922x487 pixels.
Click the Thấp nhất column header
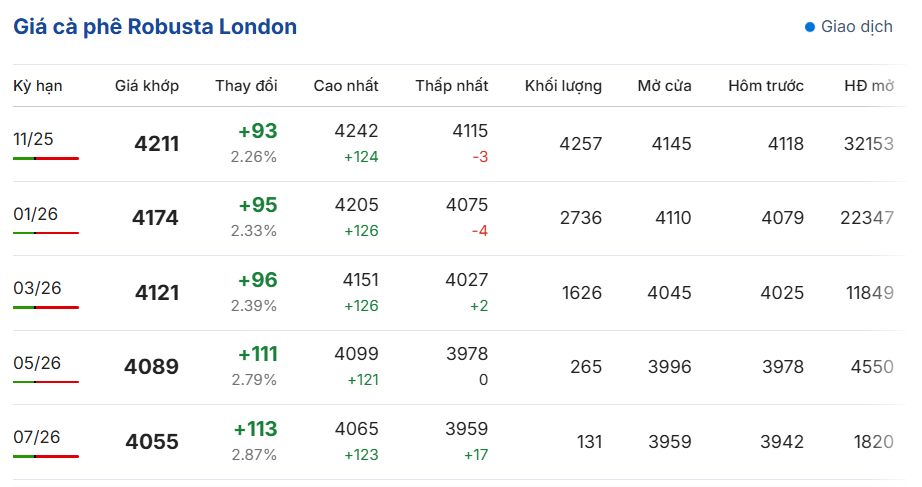[452, 86]
